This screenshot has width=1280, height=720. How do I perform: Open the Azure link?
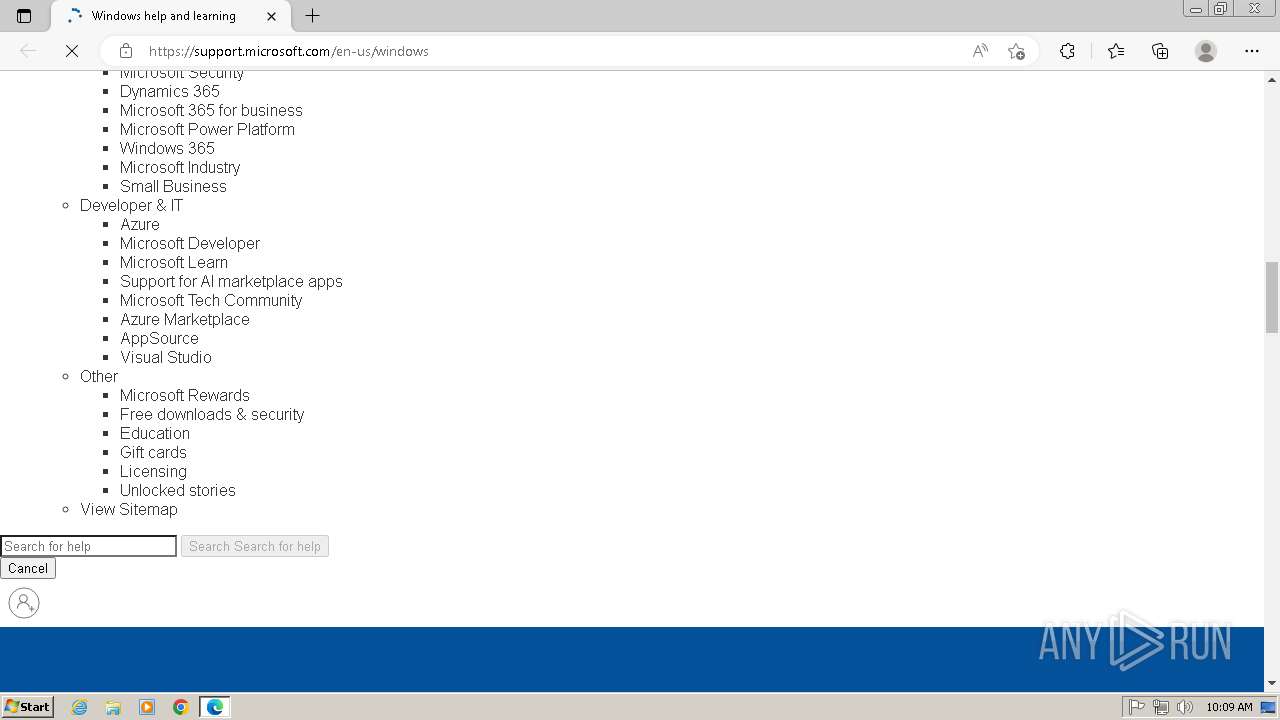coord(140,224)
